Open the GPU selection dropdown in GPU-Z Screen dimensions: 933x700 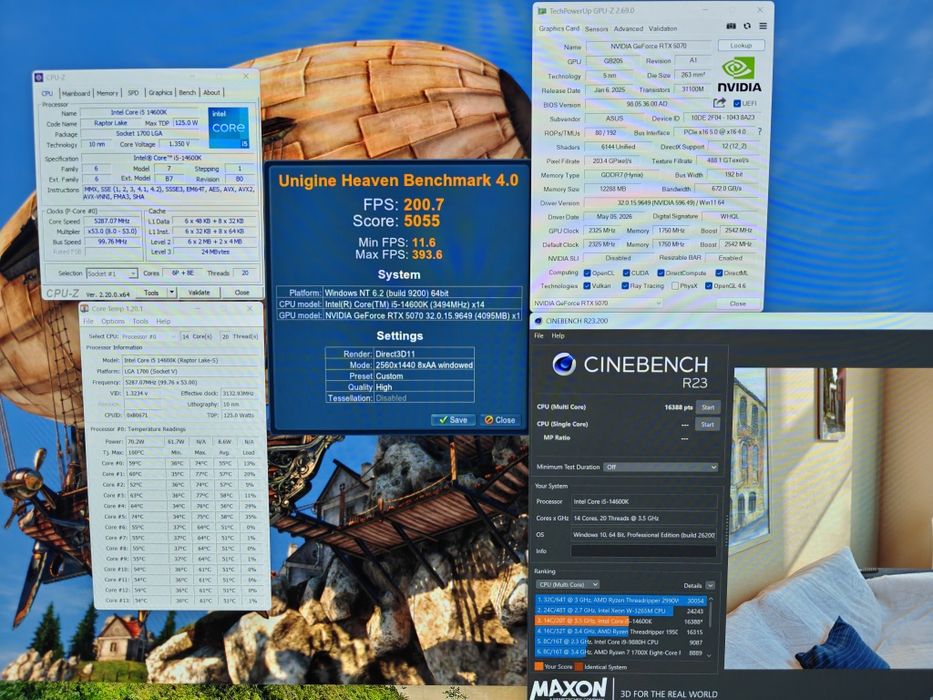coord(597,303)
